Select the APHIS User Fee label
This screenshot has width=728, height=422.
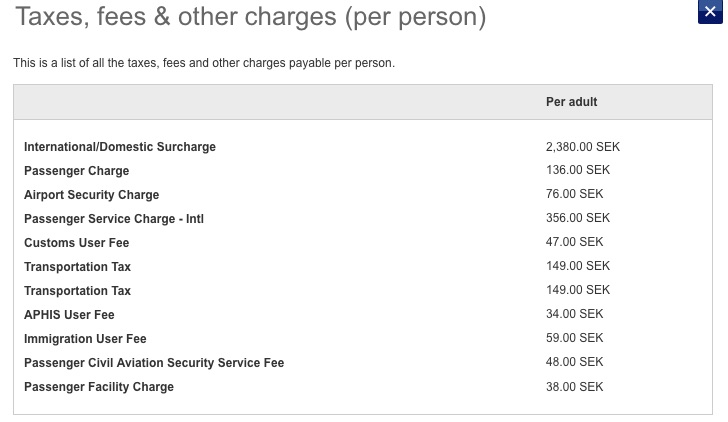(x=69, y=315)
